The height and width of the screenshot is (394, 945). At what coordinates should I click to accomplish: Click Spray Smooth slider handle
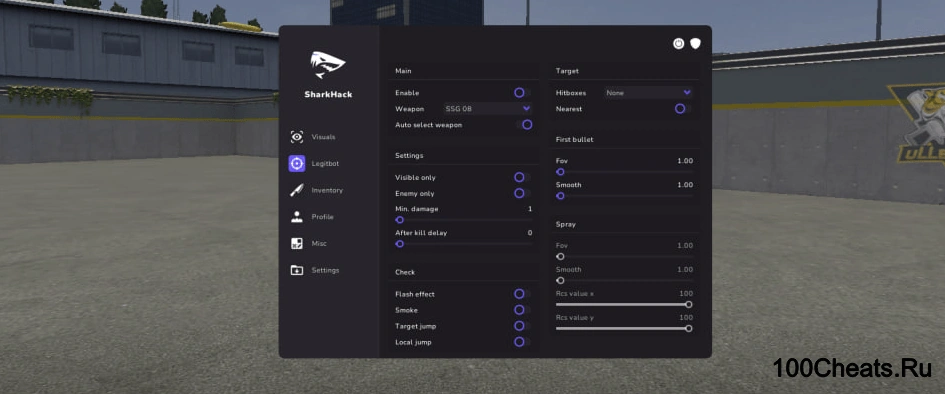tap(560, 280)
